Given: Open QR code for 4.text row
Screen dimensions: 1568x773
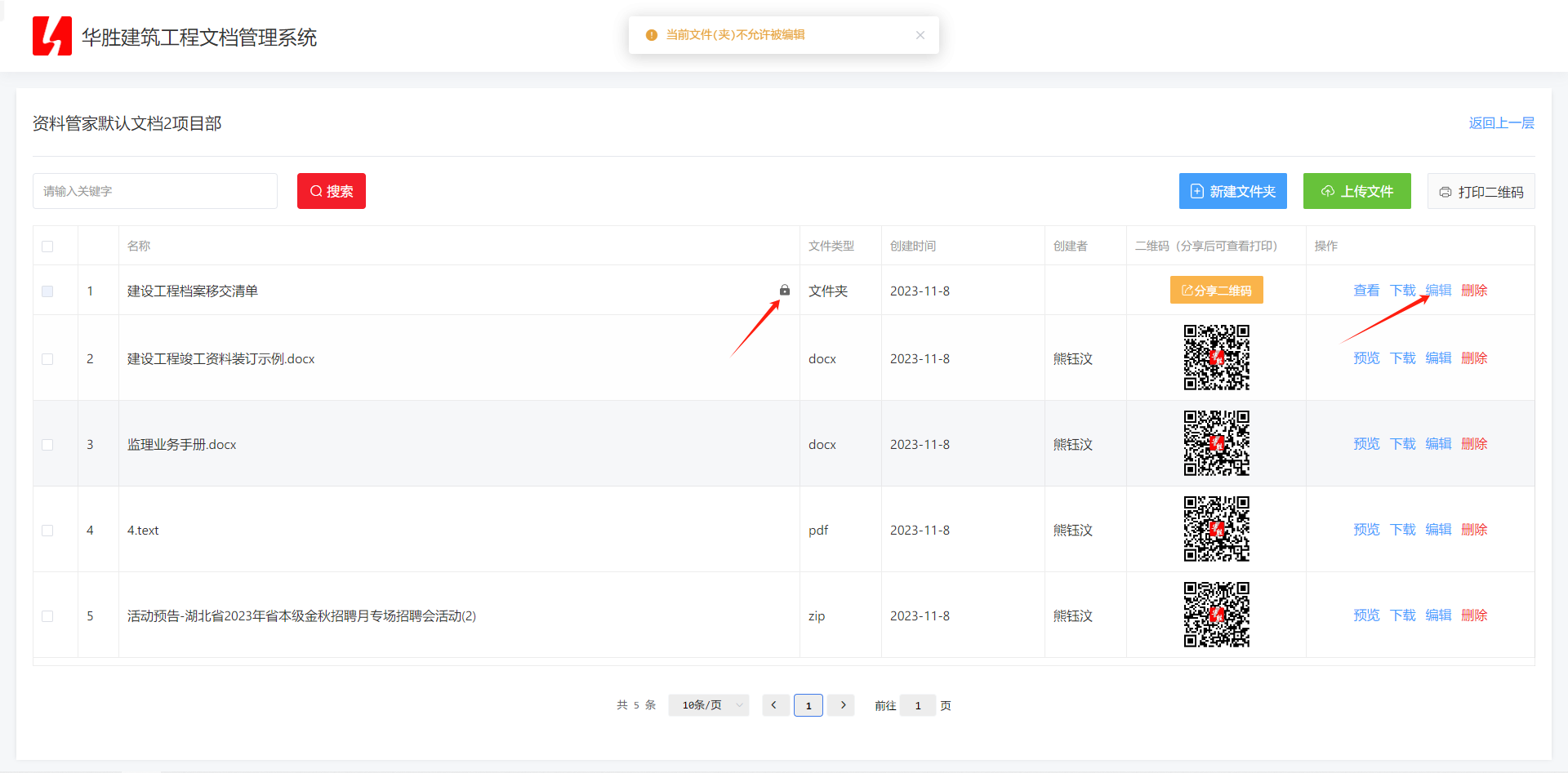Looking at the screenshot, I should [1217, 529].
